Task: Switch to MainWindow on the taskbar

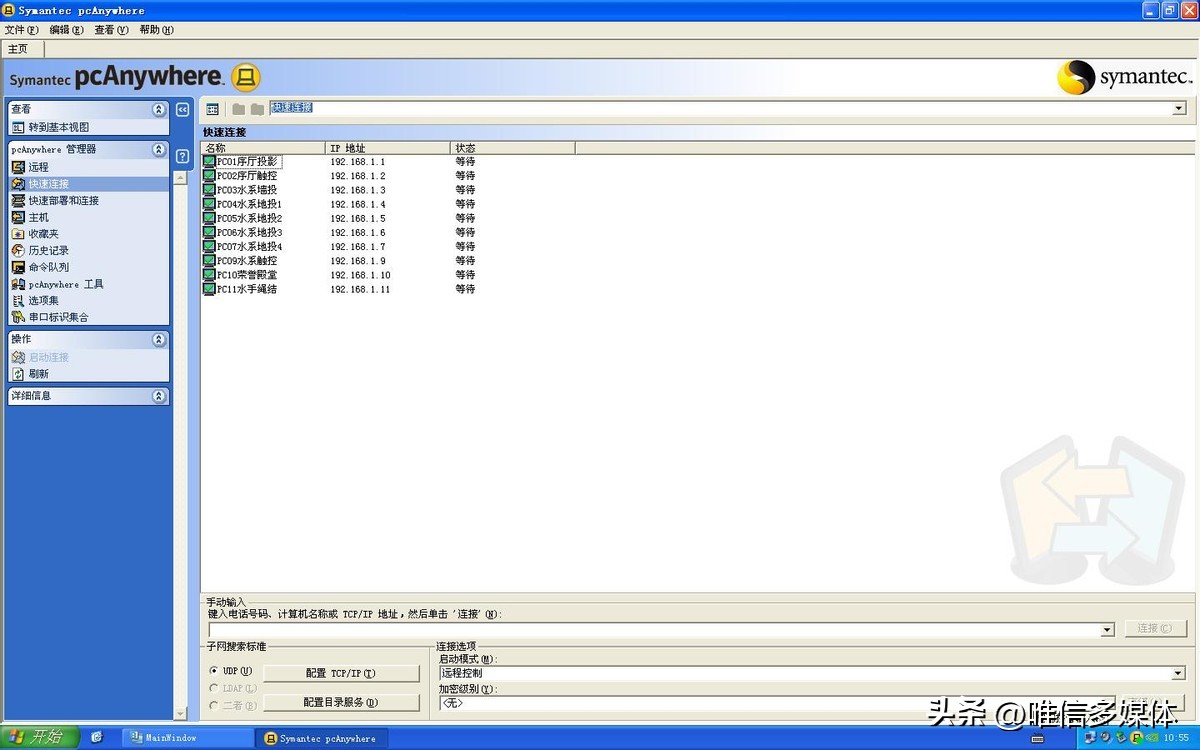Action: click(187, 738)
